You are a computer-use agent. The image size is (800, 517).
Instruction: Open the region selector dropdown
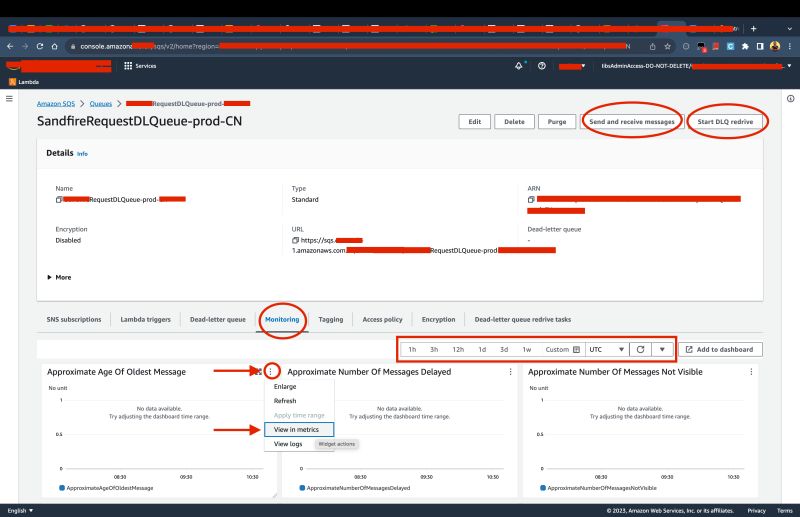point(572,66)
